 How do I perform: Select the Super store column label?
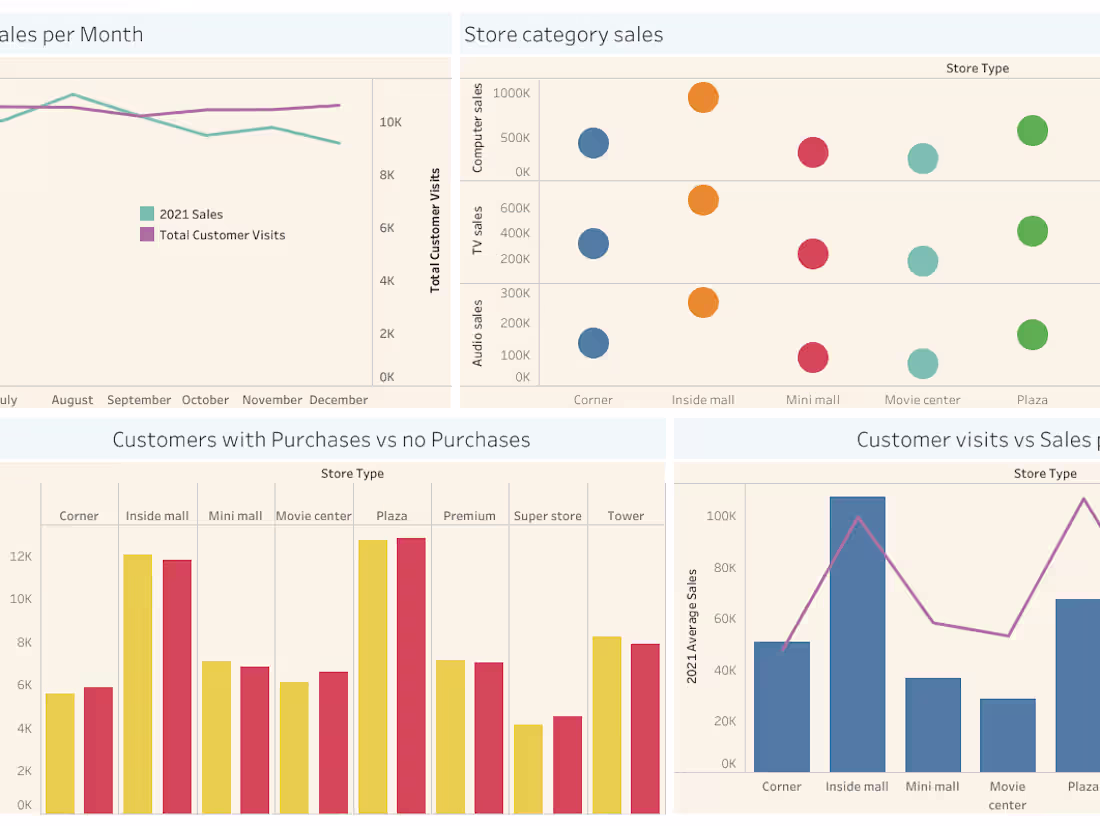(547, 516)
